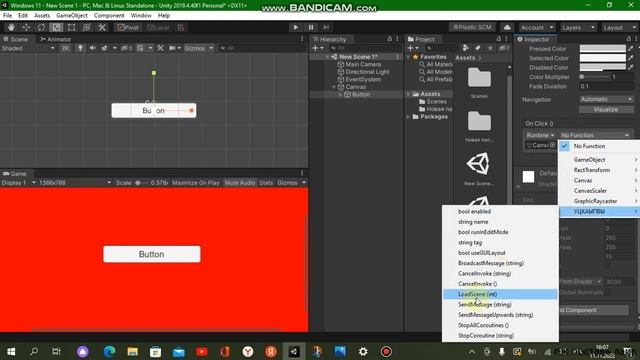Select the Move tool
The width and height of the screenshot is (640, 360).
[x=26, y=27]
